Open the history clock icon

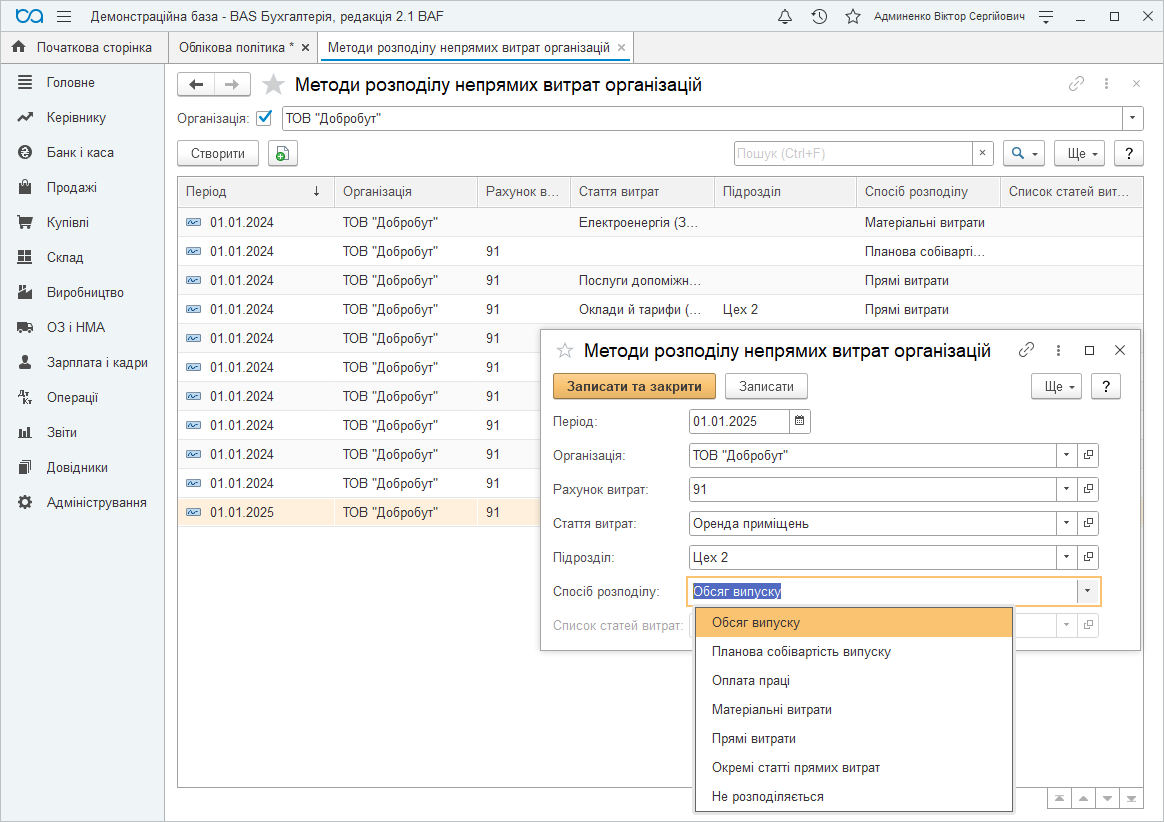[819, 17]
